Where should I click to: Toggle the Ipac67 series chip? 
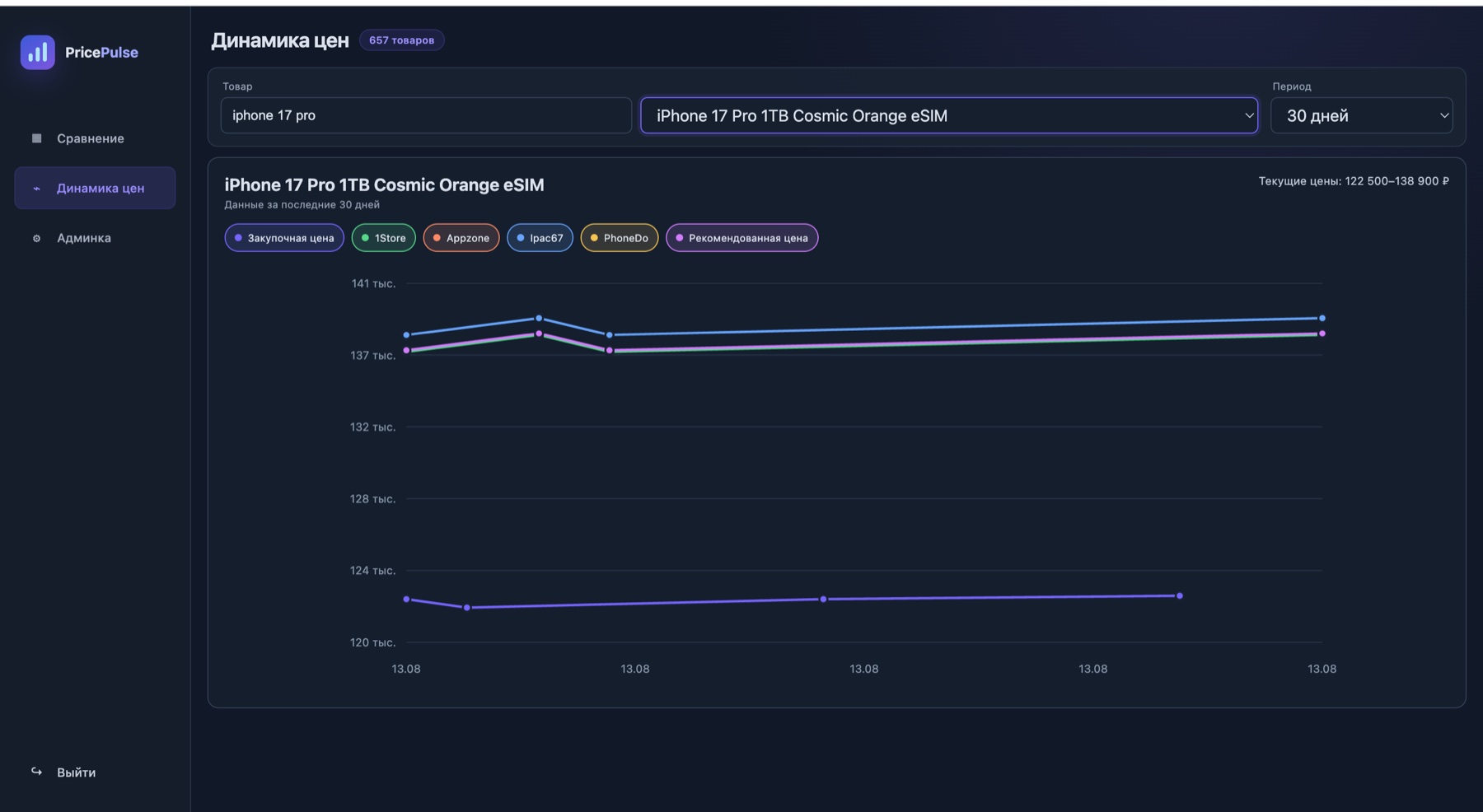(540, 238)
